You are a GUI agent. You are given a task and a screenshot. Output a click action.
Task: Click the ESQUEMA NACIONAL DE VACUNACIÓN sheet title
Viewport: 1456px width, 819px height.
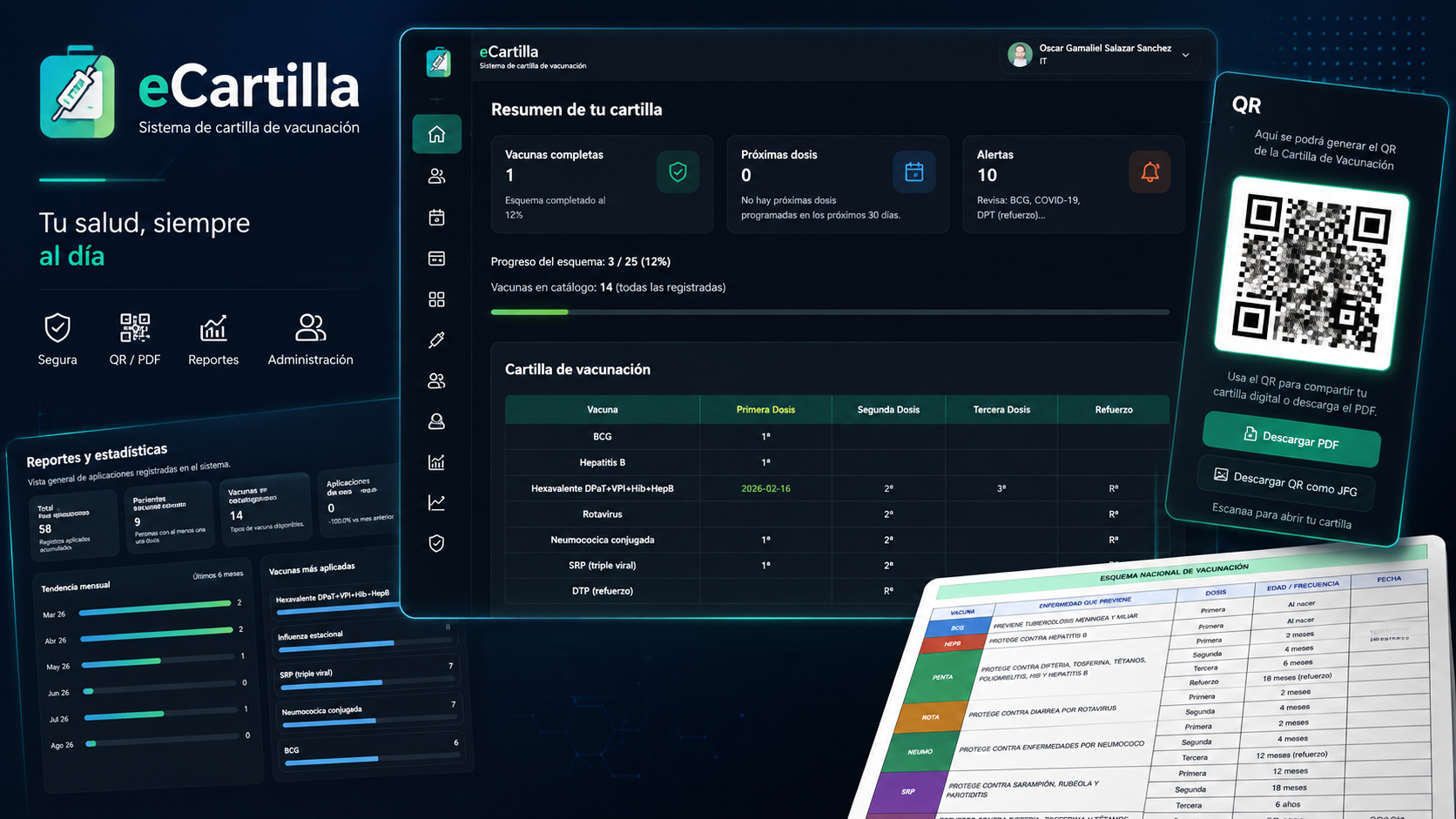(1174, 572)
